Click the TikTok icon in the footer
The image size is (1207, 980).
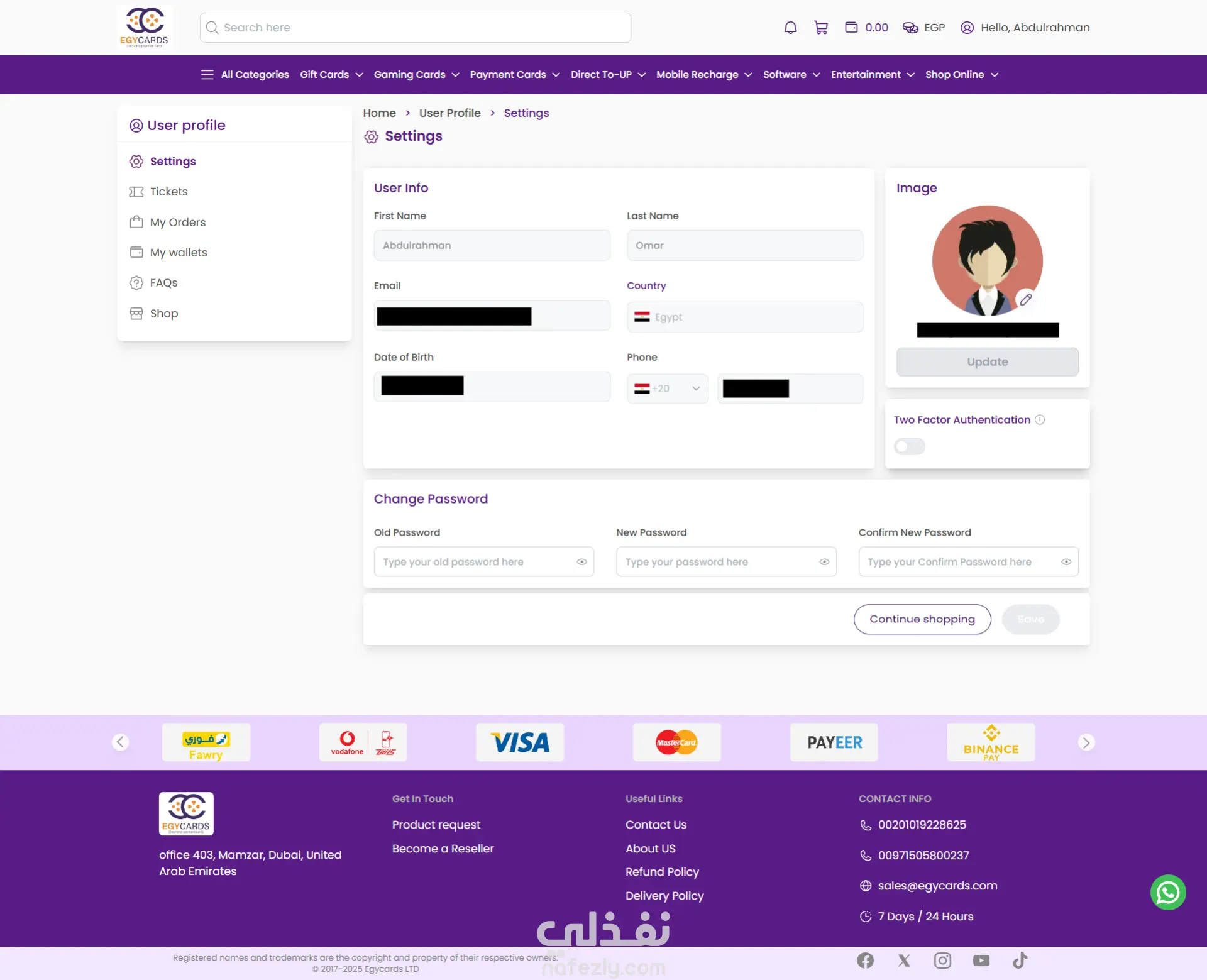(1020, 961)
